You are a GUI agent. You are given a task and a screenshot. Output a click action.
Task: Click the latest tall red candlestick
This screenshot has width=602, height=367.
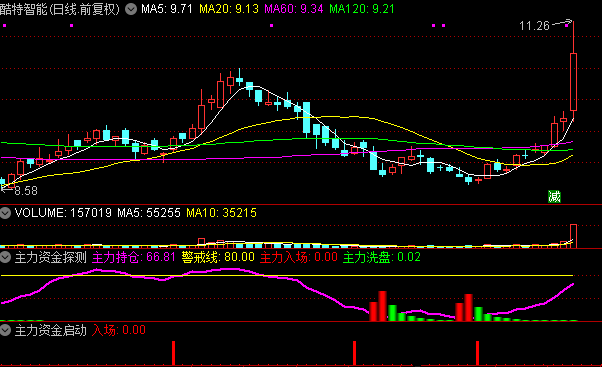click(x=573, y=82)
